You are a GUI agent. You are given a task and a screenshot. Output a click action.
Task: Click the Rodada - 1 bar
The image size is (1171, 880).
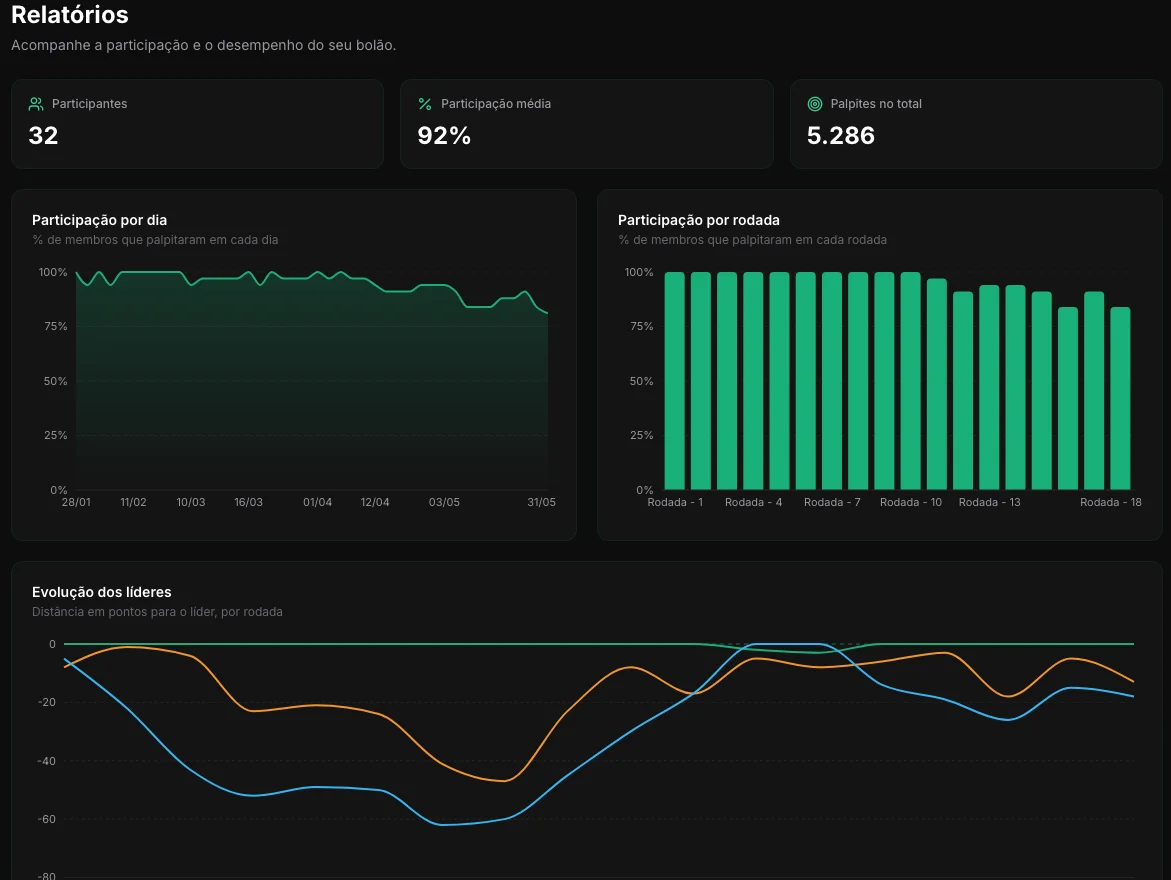click(674, 381)
